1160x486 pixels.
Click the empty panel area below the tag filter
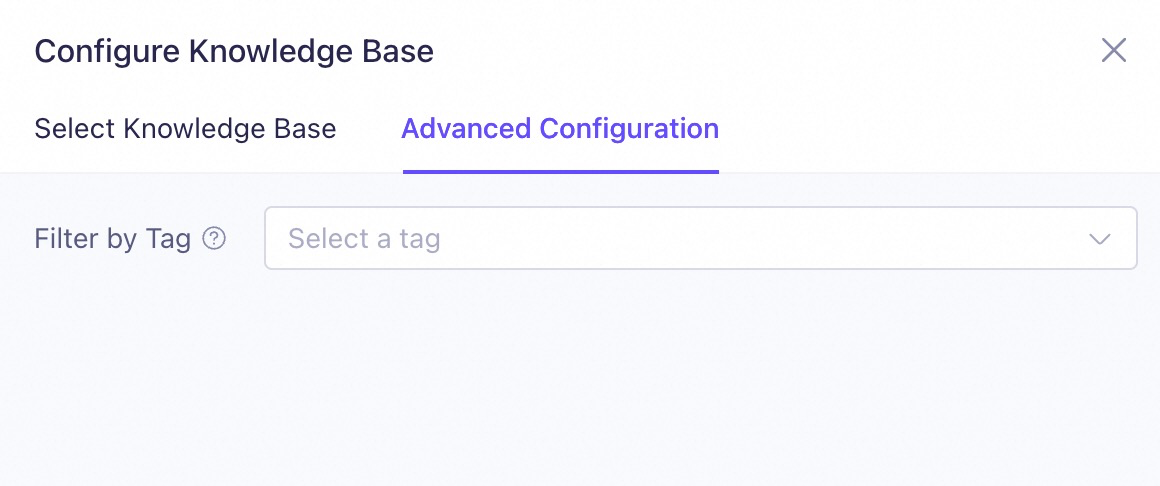(580, 377)
